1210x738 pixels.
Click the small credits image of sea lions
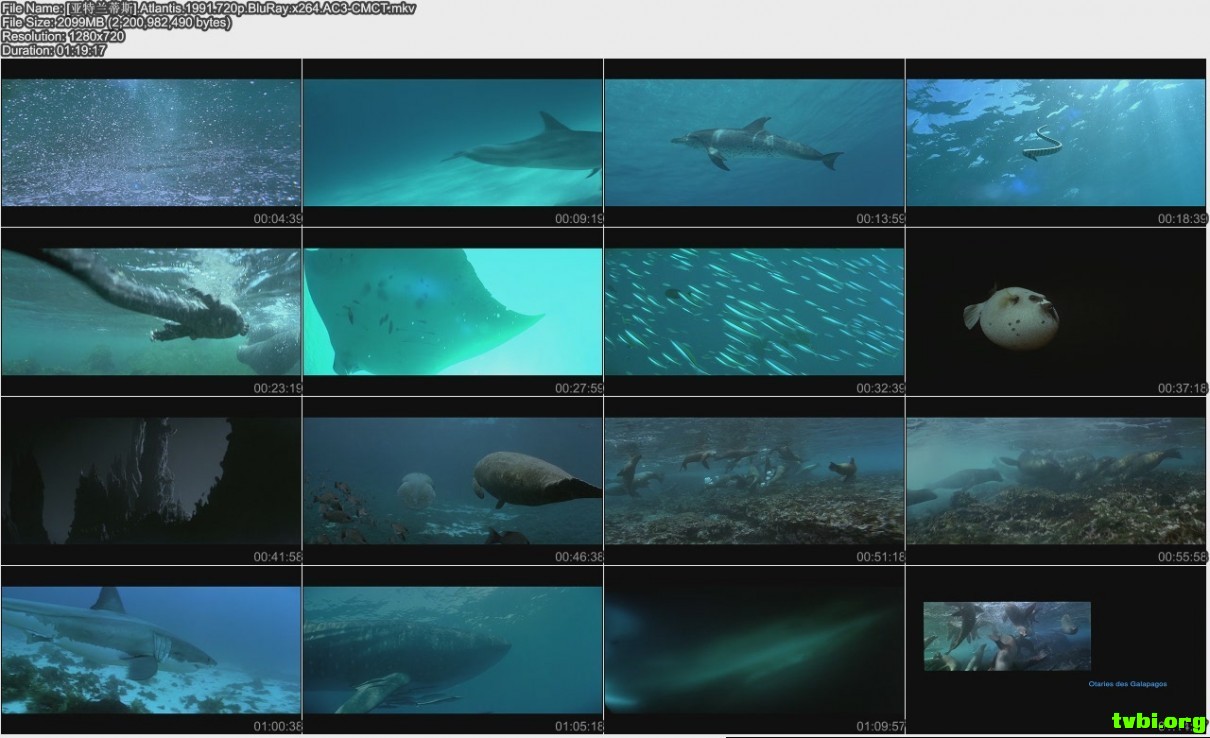[x=1006, y=636]
